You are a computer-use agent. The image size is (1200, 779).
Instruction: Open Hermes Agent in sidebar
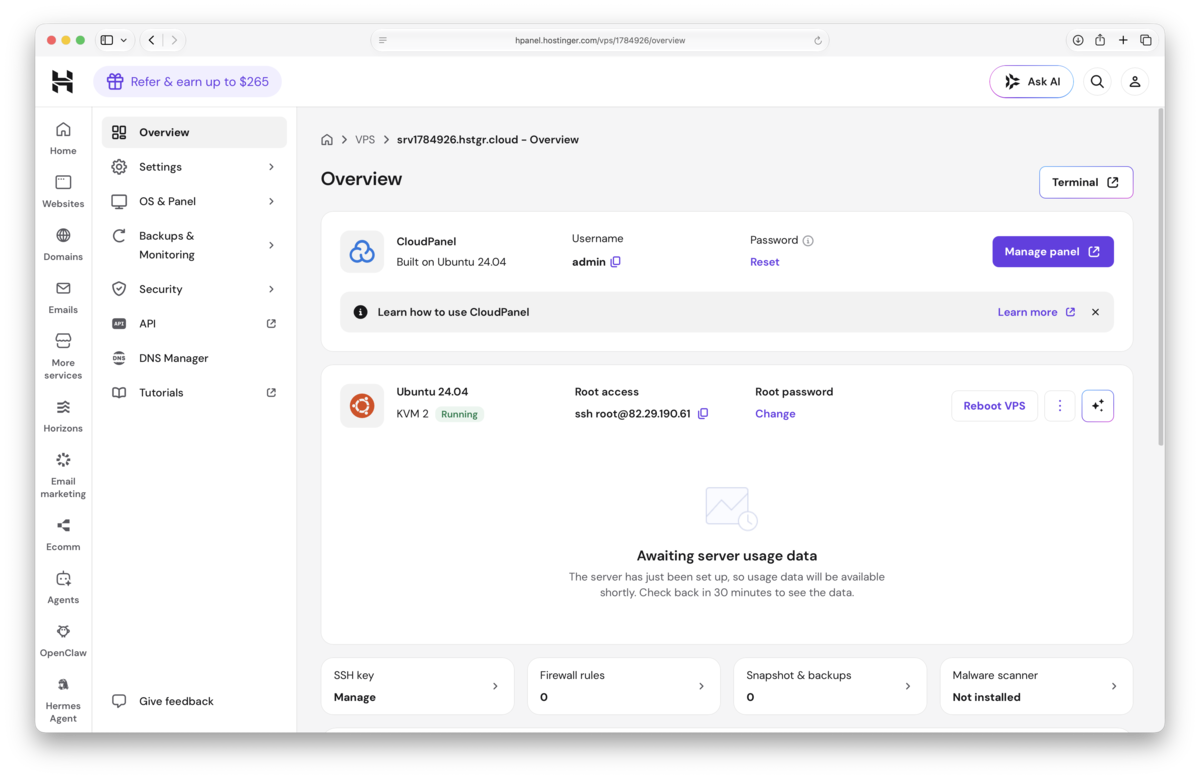pos(63,699)
